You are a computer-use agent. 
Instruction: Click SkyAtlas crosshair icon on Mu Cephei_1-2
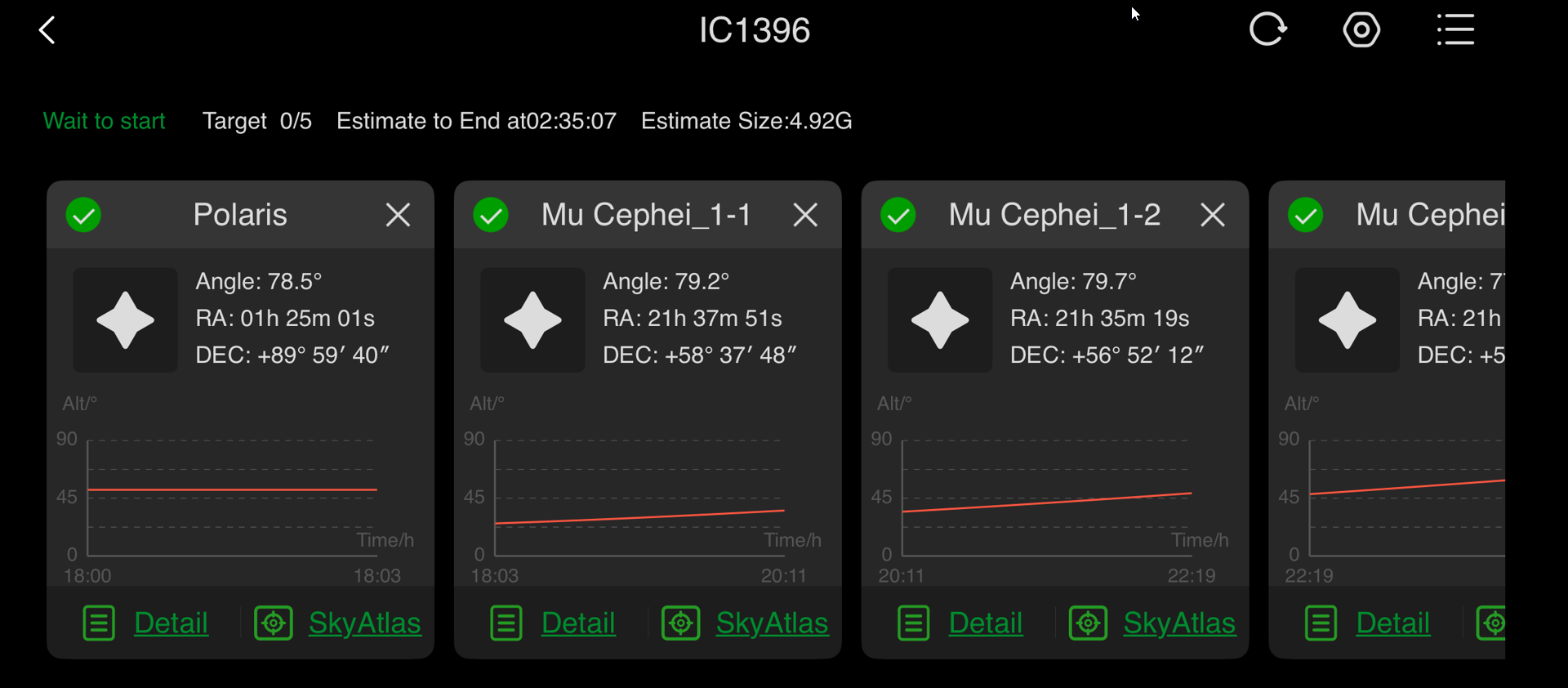1089,623
